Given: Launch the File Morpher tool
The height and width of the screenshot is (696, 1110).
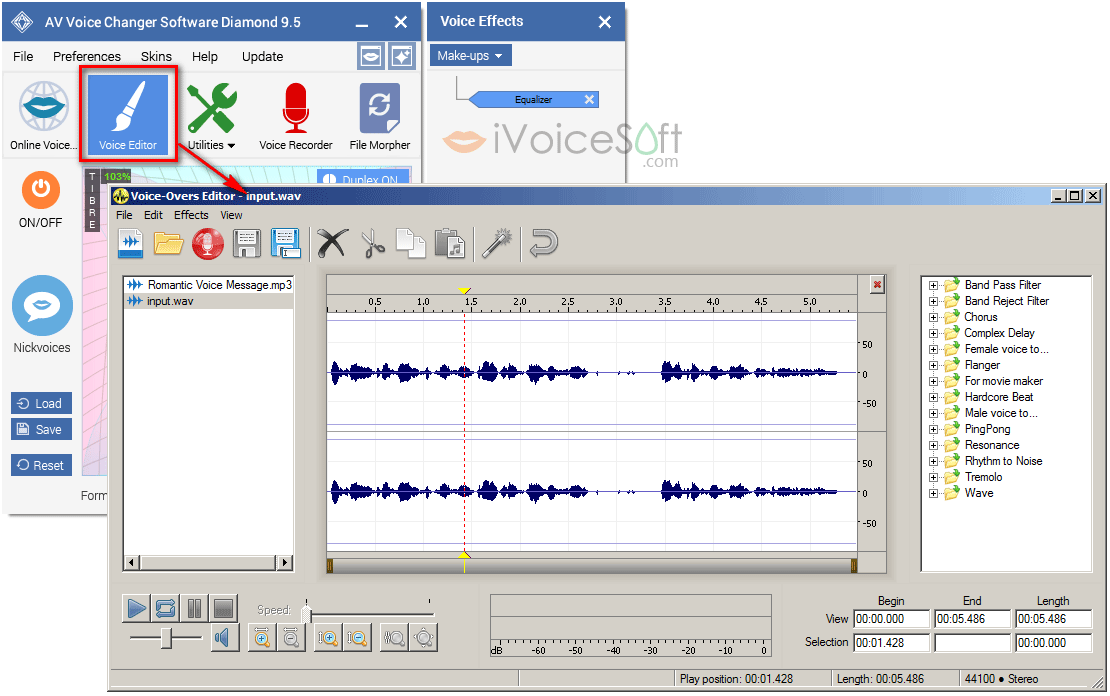Looking at the screenshot, I should click(x=379, y=115).
